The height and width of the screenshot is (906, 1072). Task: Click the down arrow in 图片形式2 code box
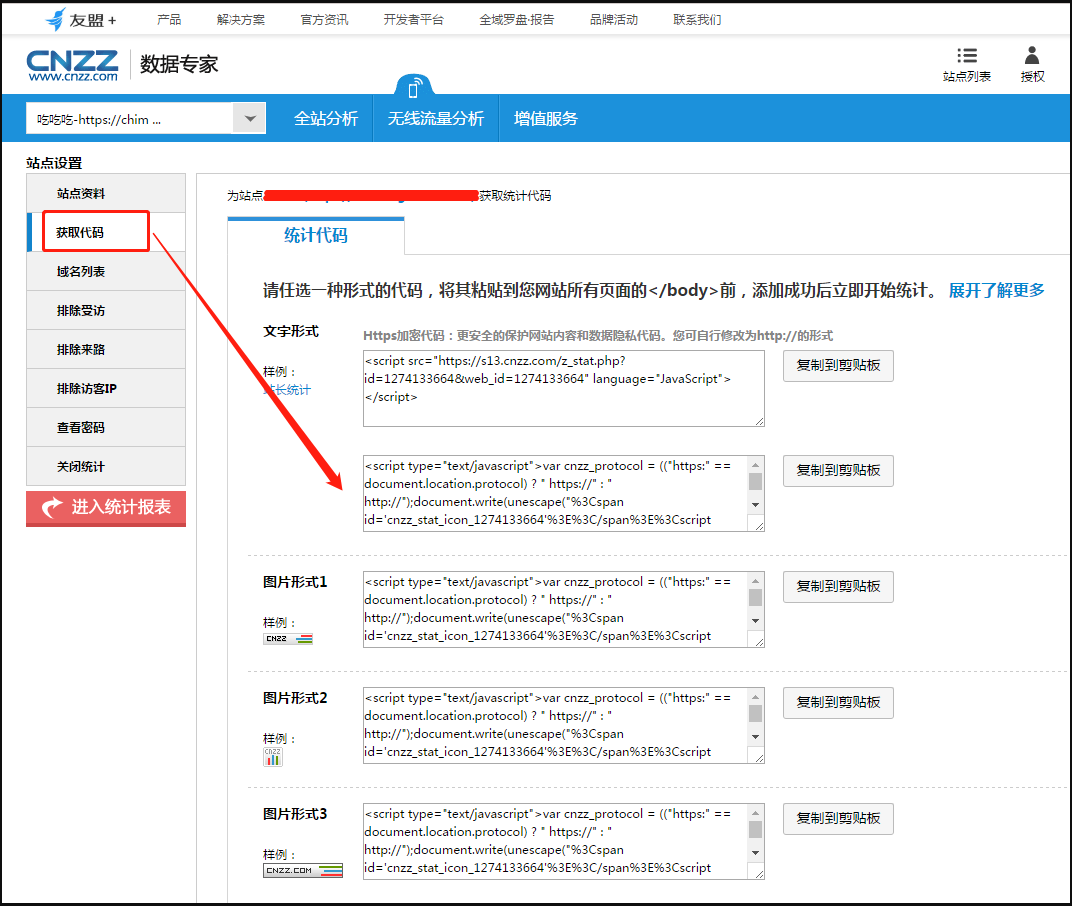pos(755,737)
